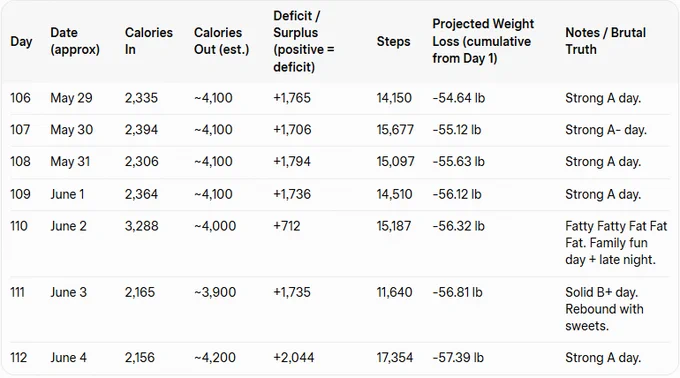
Task: Click the 17,354 steps cell
Action: coord(395,357)
